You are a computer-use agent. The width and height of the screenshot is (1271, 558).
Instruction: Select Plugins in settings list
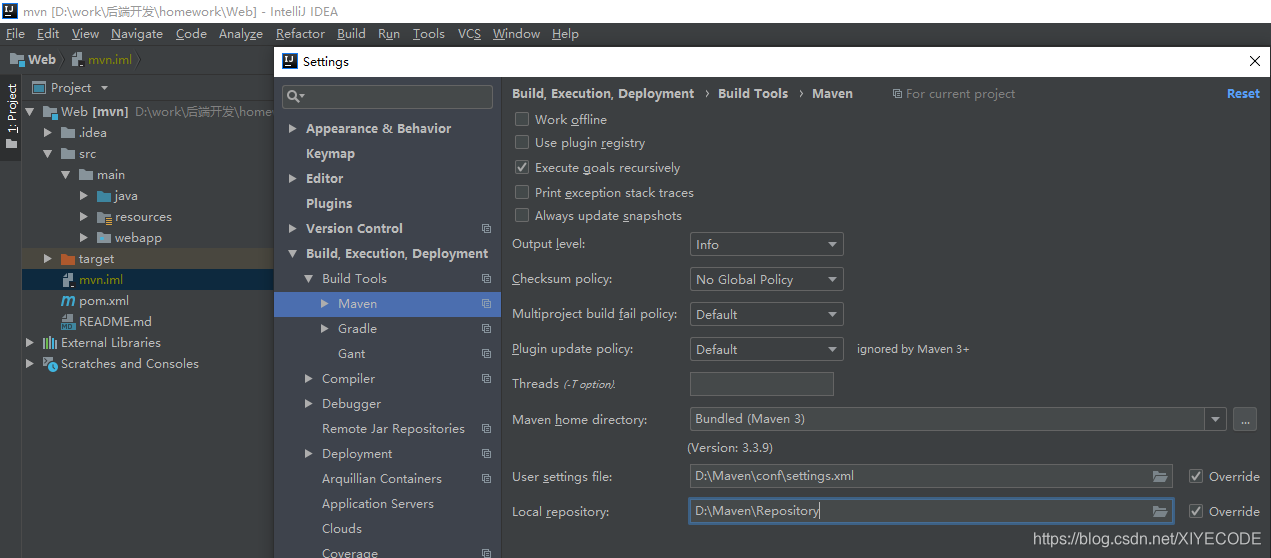tap(329, 204)
